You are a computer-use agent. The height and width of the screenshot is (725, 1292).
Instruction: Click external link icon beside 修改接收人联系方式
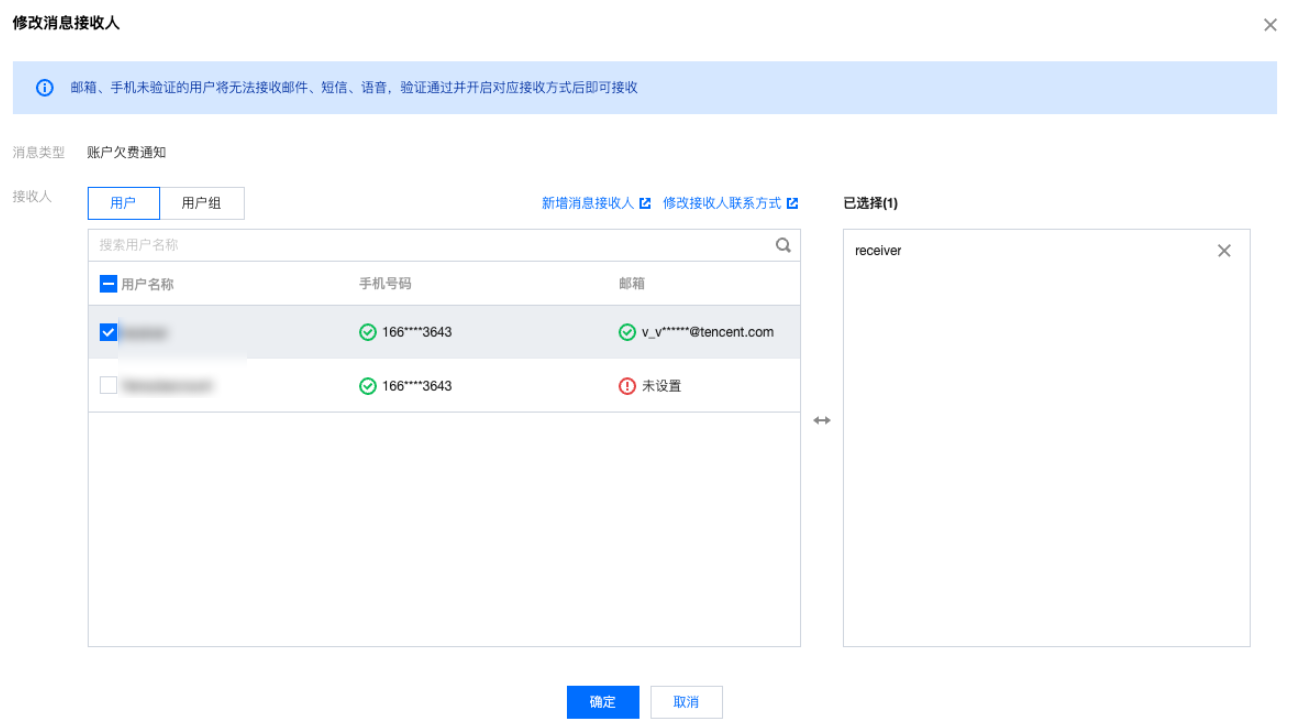[x=792, y=203]
